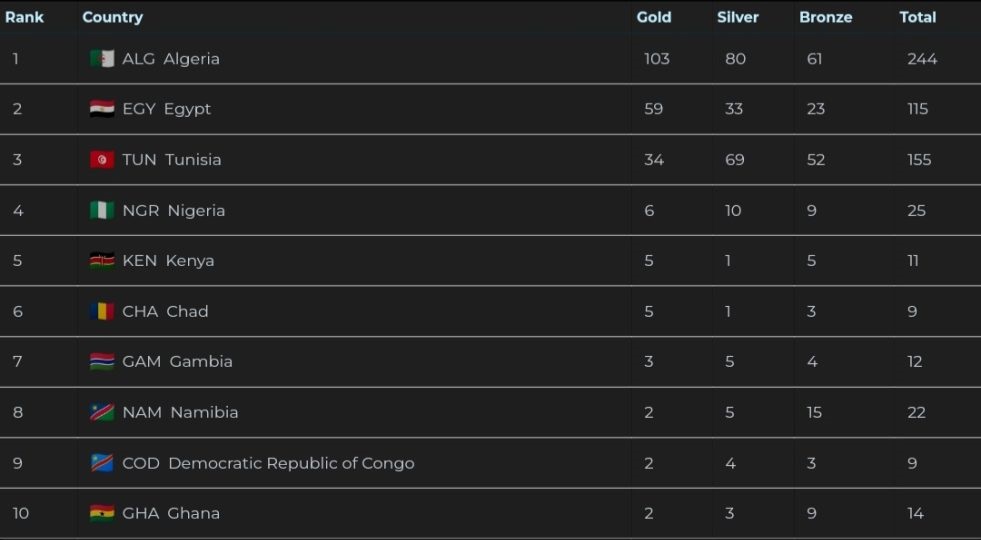Open the Democratic Republic of Congo entry
This screenshot has height=540, width=981.
tap(290, 463)
